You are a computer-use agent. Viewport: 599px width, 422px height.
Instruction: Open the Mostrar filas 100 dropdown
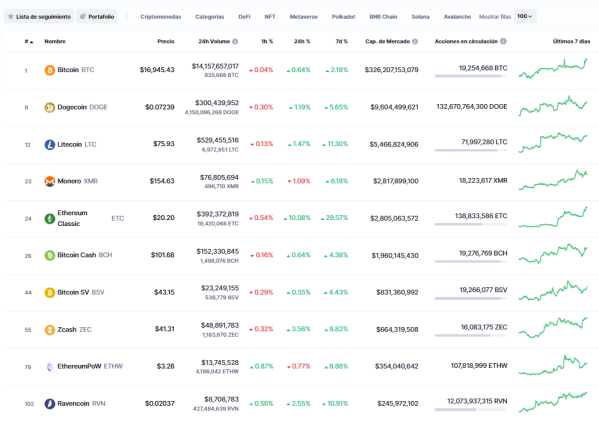pyautogui.click(x=525, y=16)
